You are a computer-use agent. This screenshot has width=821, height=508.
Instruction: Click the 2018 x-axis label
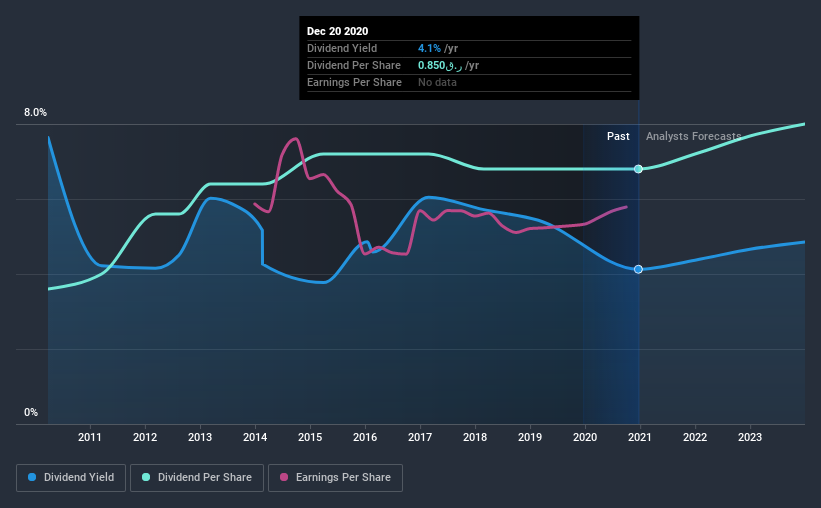[x=475, y=437]
